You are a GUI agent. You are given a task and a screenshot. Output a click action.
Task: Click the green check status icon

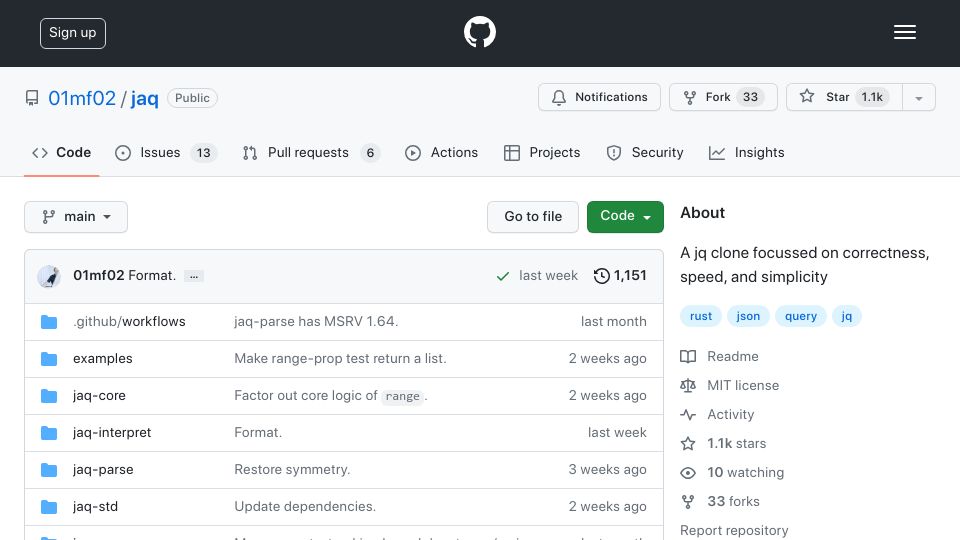click(503, 276)
